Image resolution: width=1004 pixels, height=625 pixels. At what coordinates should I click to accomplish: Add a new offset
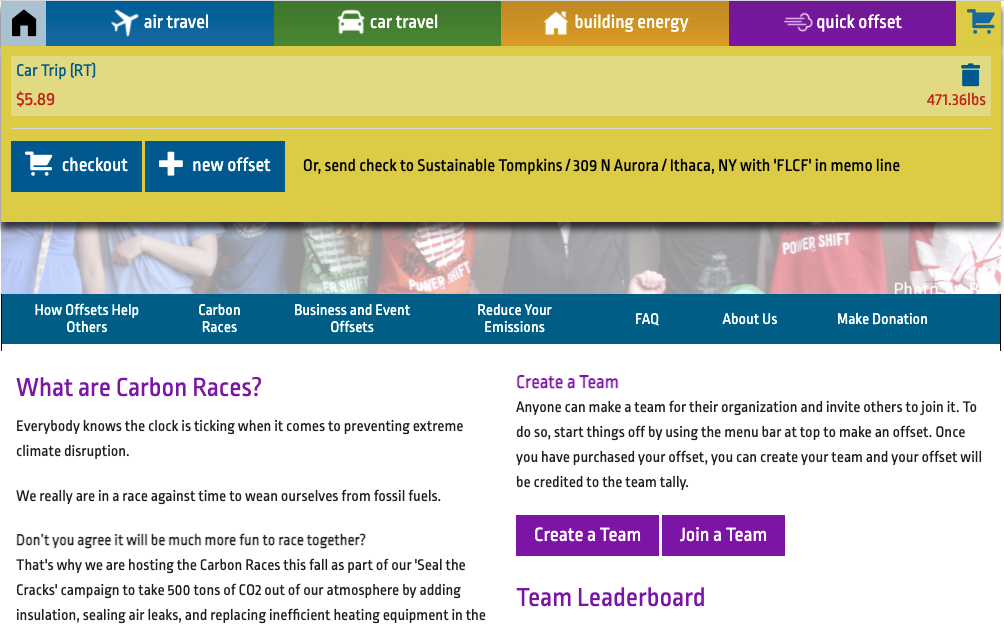(x=215, y=166)
